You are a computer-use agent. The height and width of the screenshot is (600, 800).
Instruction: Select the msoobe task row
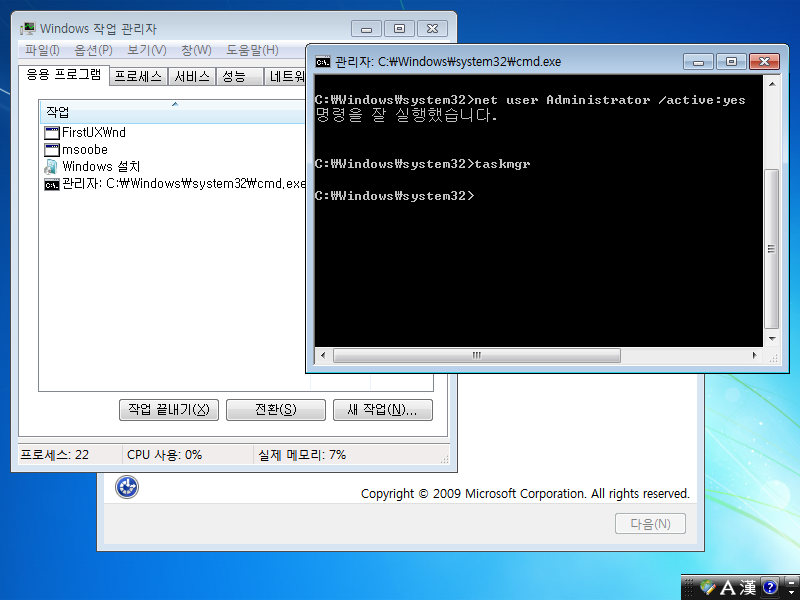172,149
